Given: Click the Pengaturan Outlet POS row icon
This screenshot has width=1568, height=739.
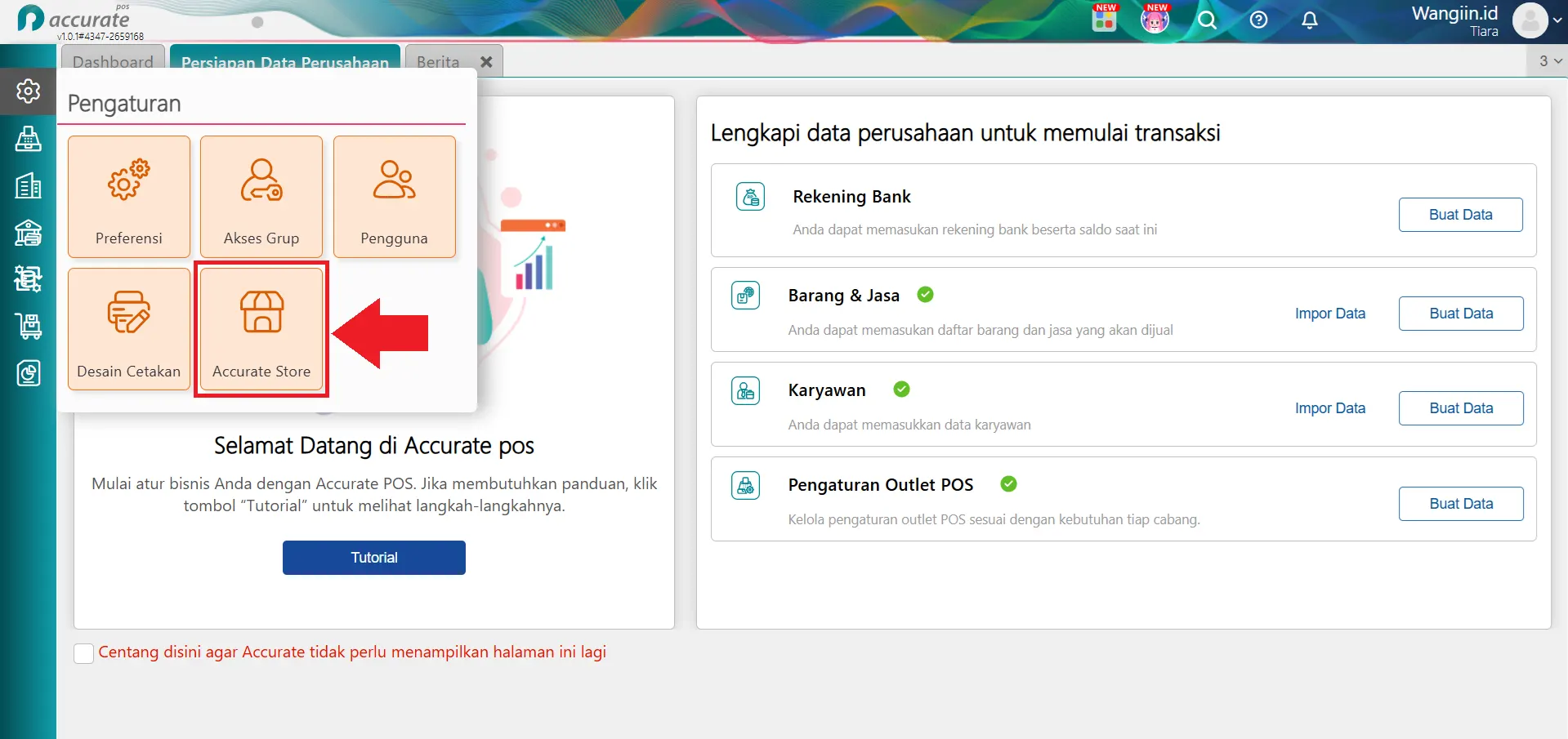Looking at the screenshot, I should click(745, 485).
